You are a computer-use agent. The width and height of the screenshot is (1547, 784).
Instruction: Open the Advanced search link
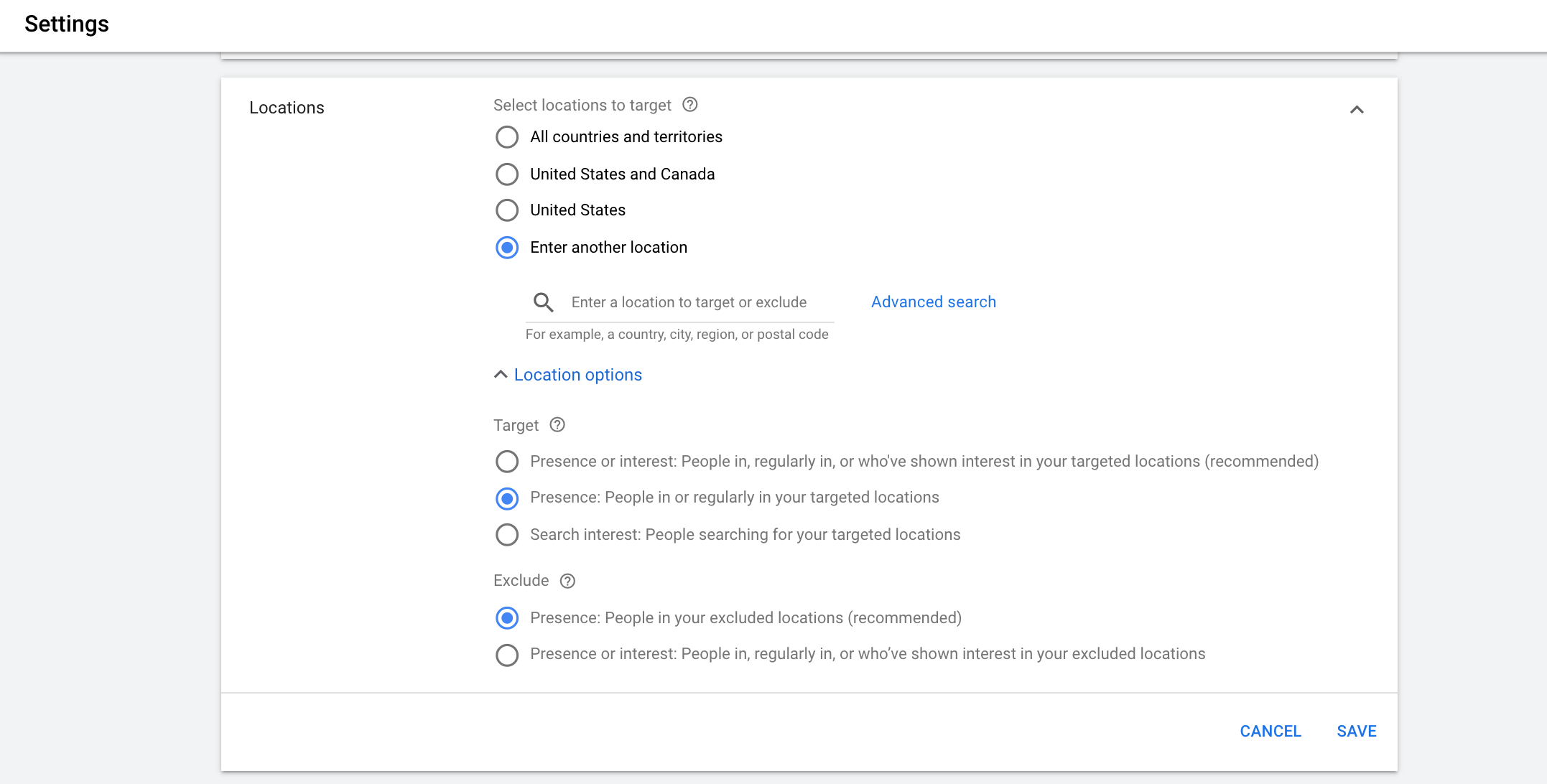pos(933,302)
